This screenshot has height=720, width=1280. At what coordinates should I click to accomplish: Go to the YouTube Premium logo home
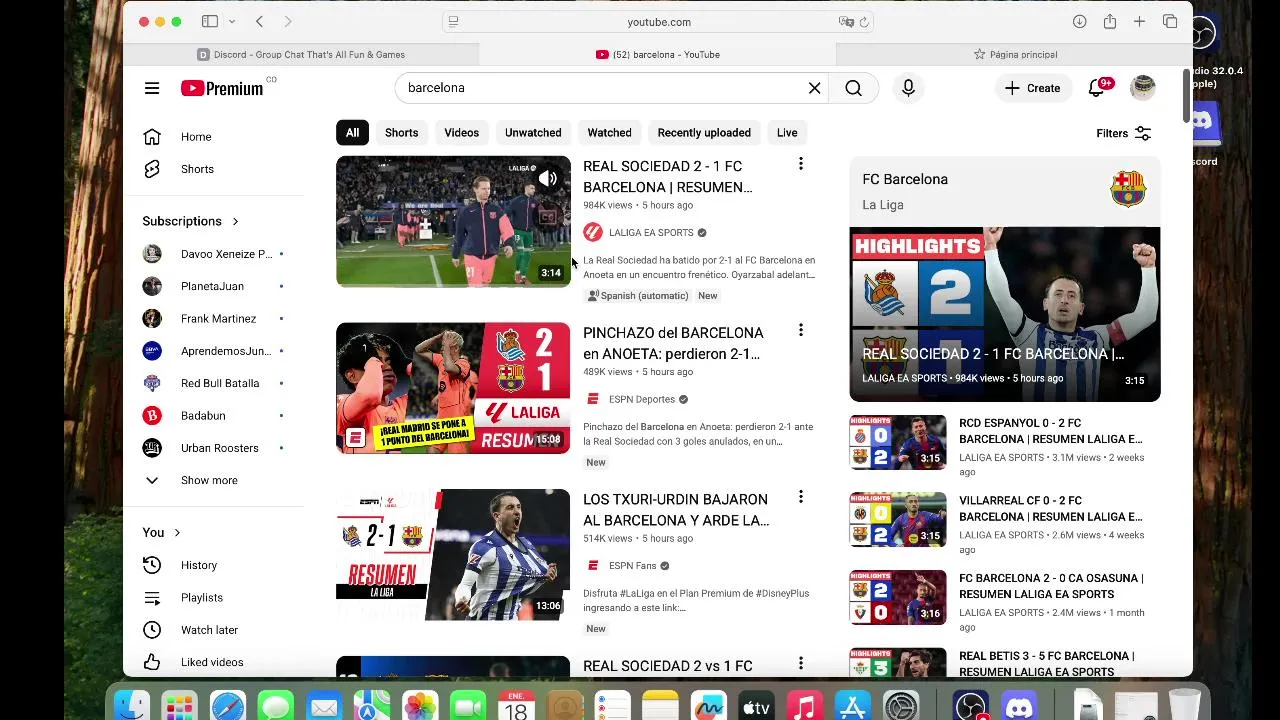[x=222, y=88]
